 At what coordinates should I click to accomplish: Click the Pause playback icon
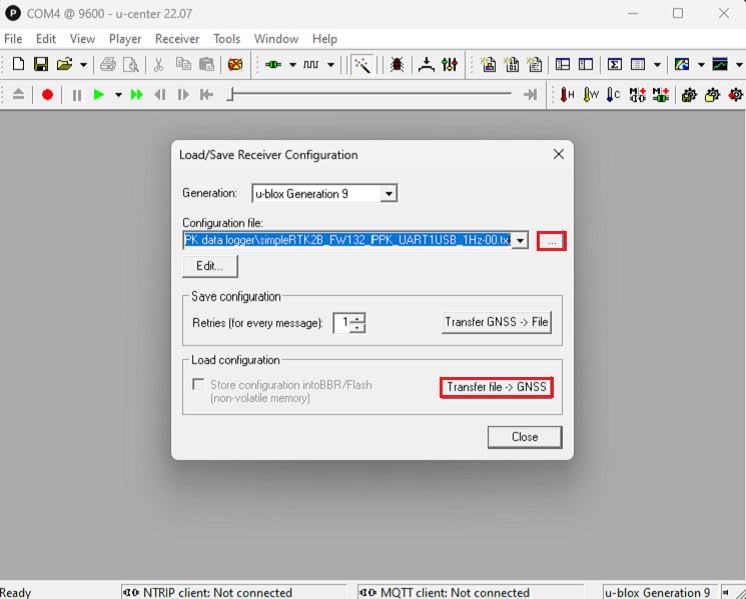[x=77, y=95]
